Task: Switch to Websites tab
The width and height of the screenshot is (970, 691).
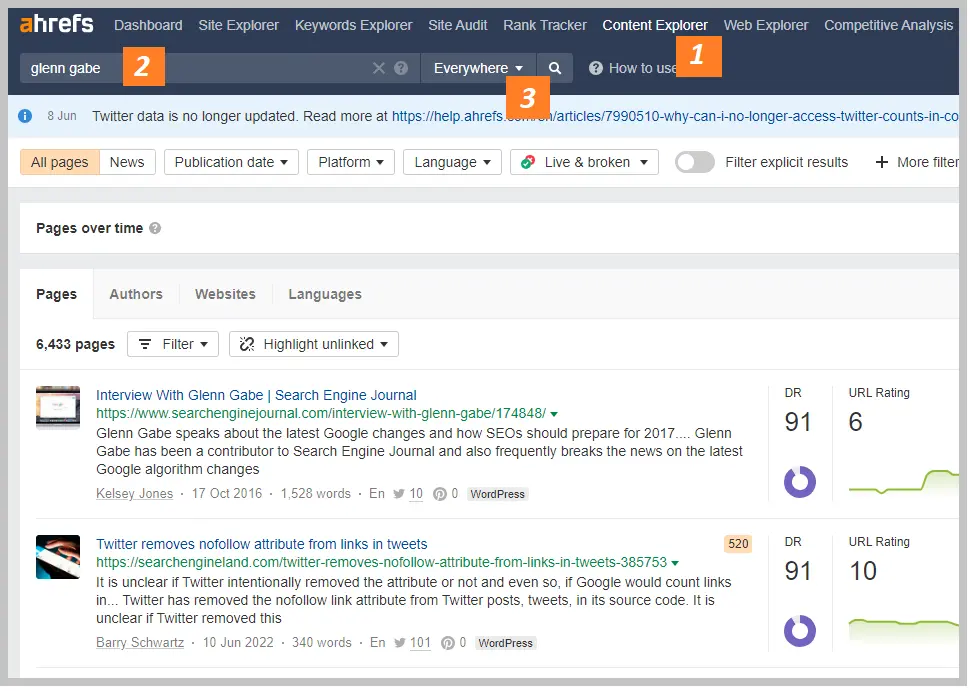Action: click(x=225, y=294)
